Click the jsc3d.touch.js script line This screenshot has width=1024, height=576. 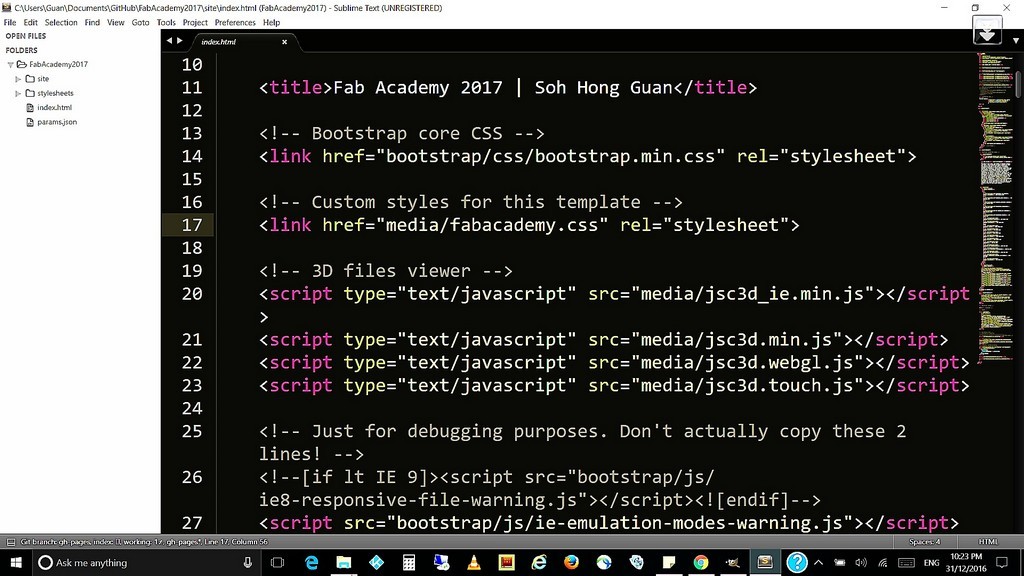(x=614, y=385)
